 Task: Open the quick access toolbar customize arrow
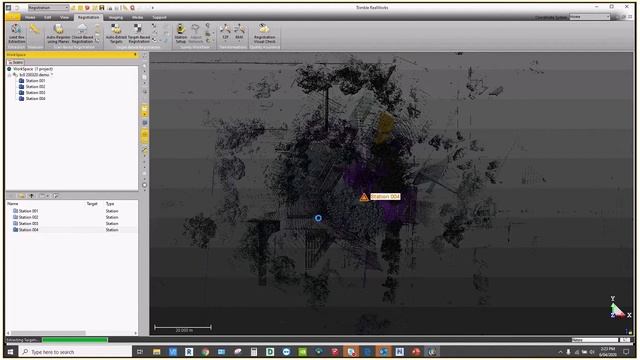click(153, 7)
